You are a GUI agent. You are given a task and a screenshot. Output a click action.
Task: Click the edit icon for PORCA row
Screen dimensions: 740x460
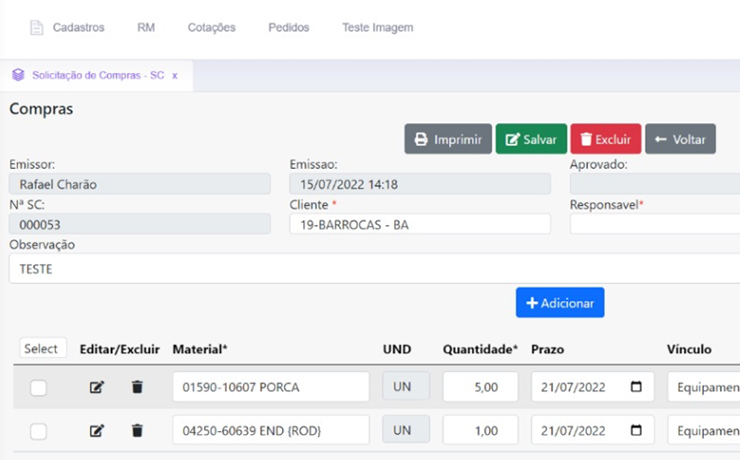coord(97,387)
